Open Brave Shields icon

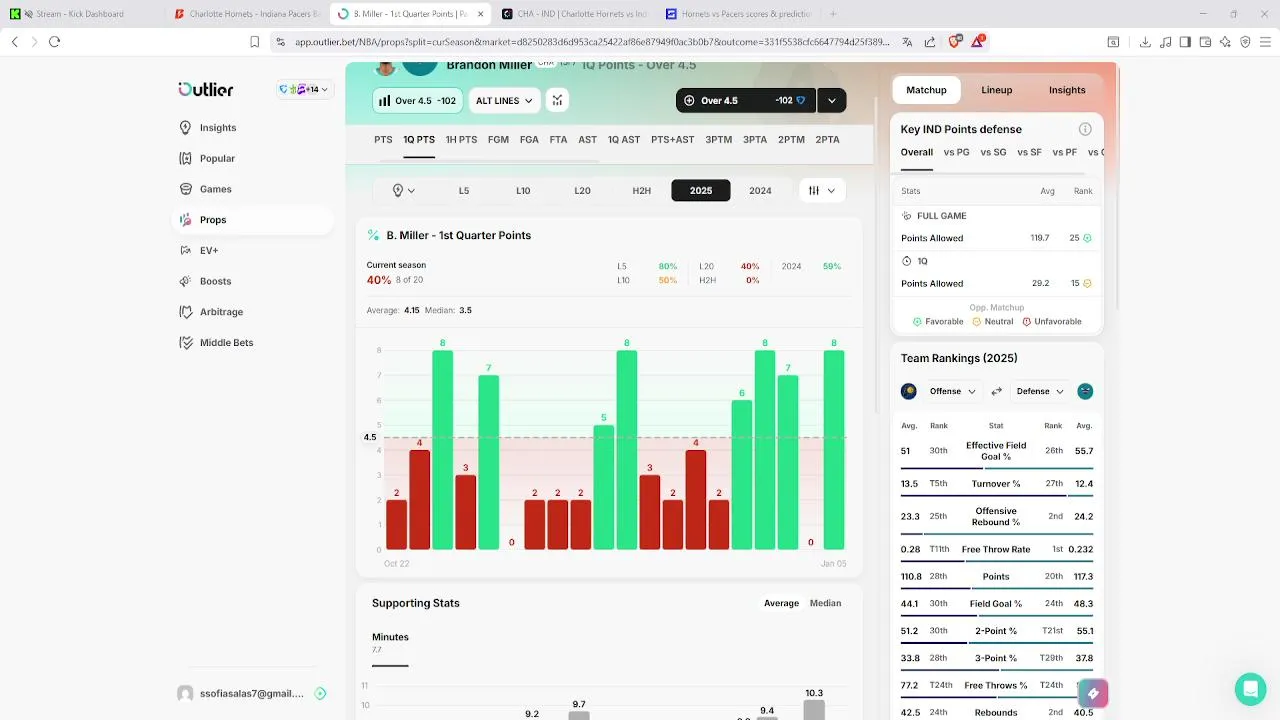tap(954, 42)
